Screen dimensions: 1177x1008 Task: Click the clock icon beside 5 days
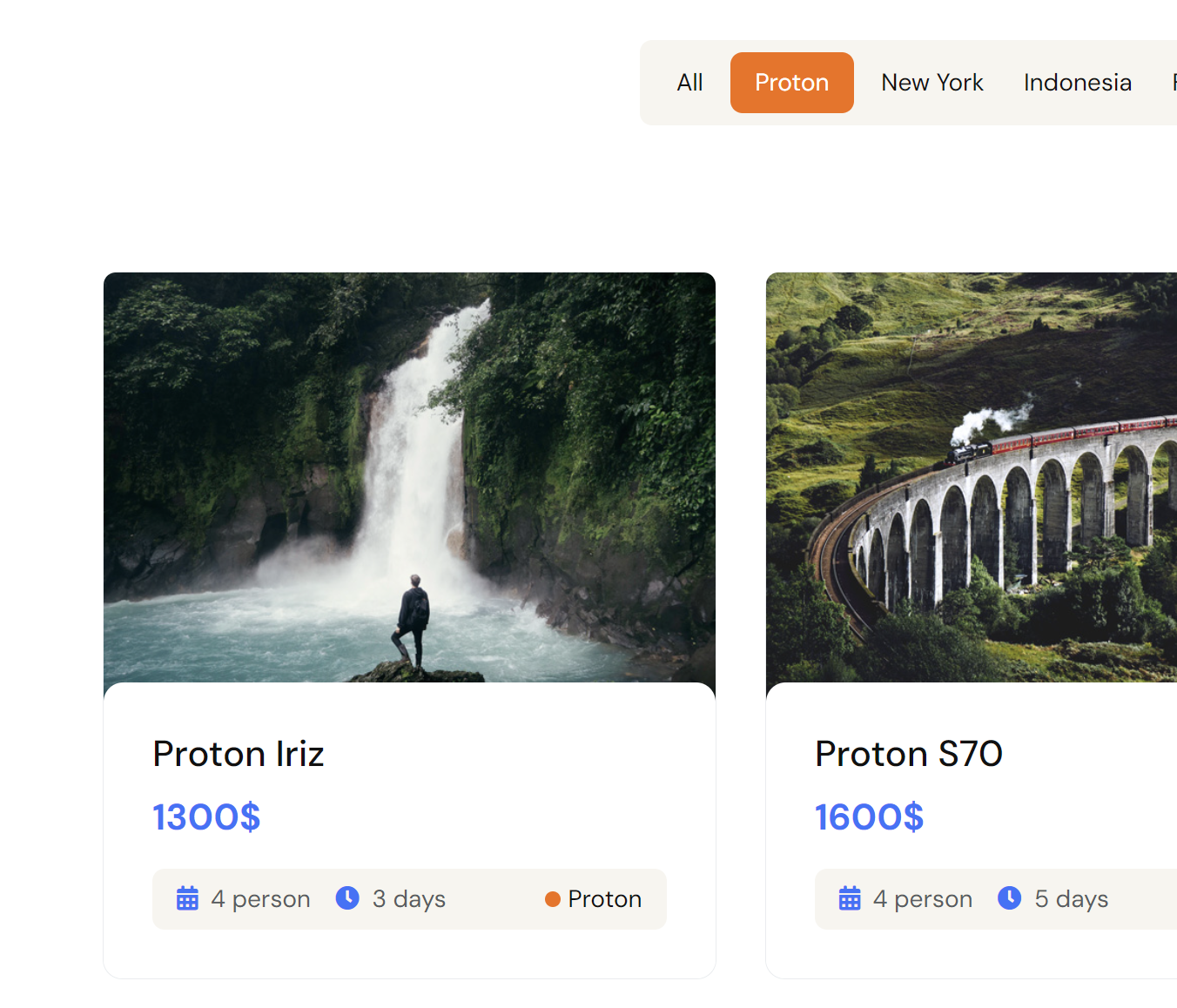[1010, 897]
